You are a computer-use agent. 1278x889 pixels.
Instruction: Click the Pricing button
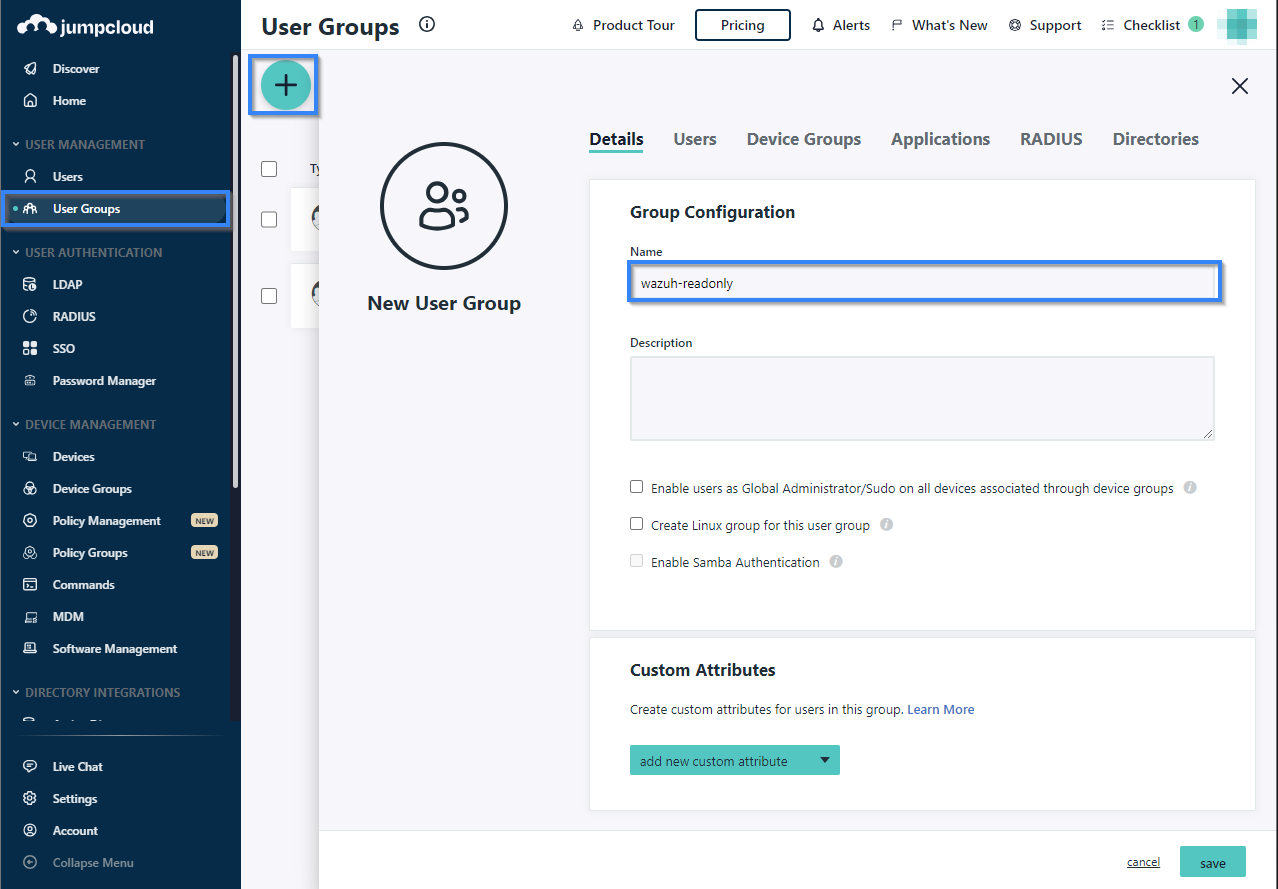743,25
